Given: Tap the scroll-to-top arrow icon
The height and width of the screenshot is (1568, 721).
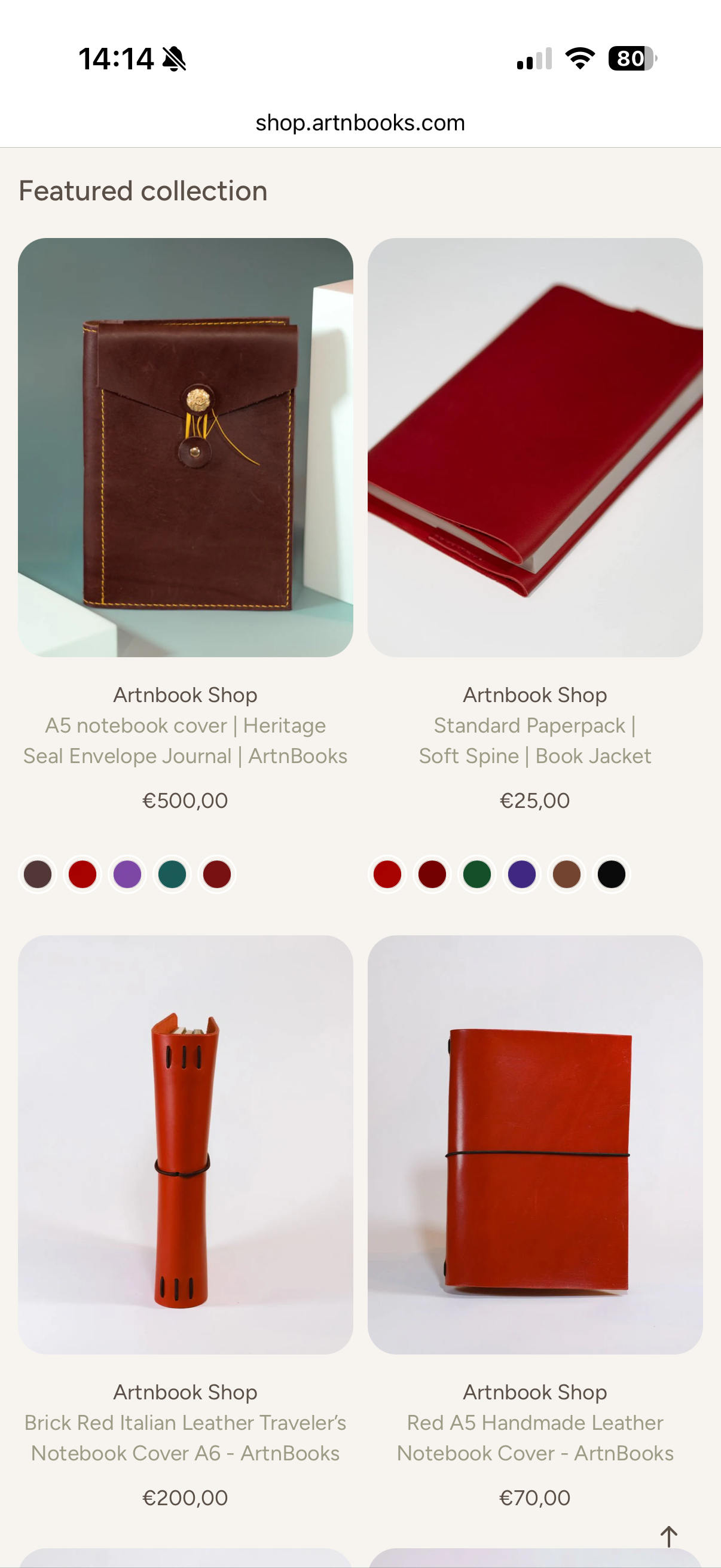Looking at the screenshot, I should (x=668, y=1536).
